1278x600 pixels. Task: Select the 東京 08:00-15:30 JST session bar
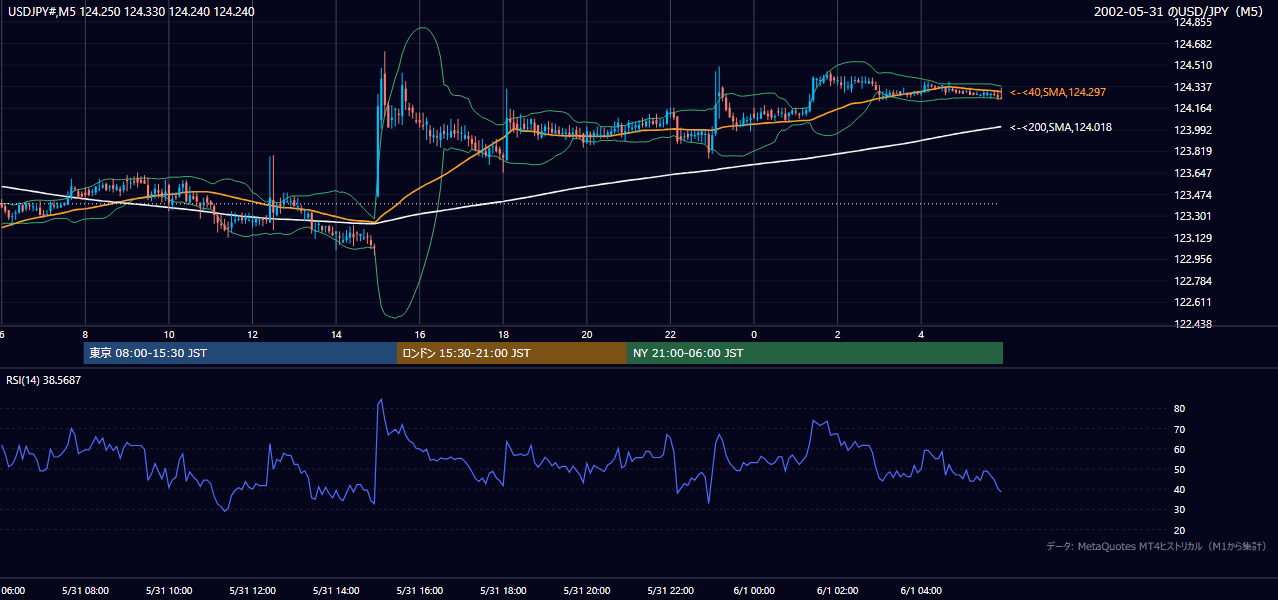pyautogui.click(x=240, y=353)
